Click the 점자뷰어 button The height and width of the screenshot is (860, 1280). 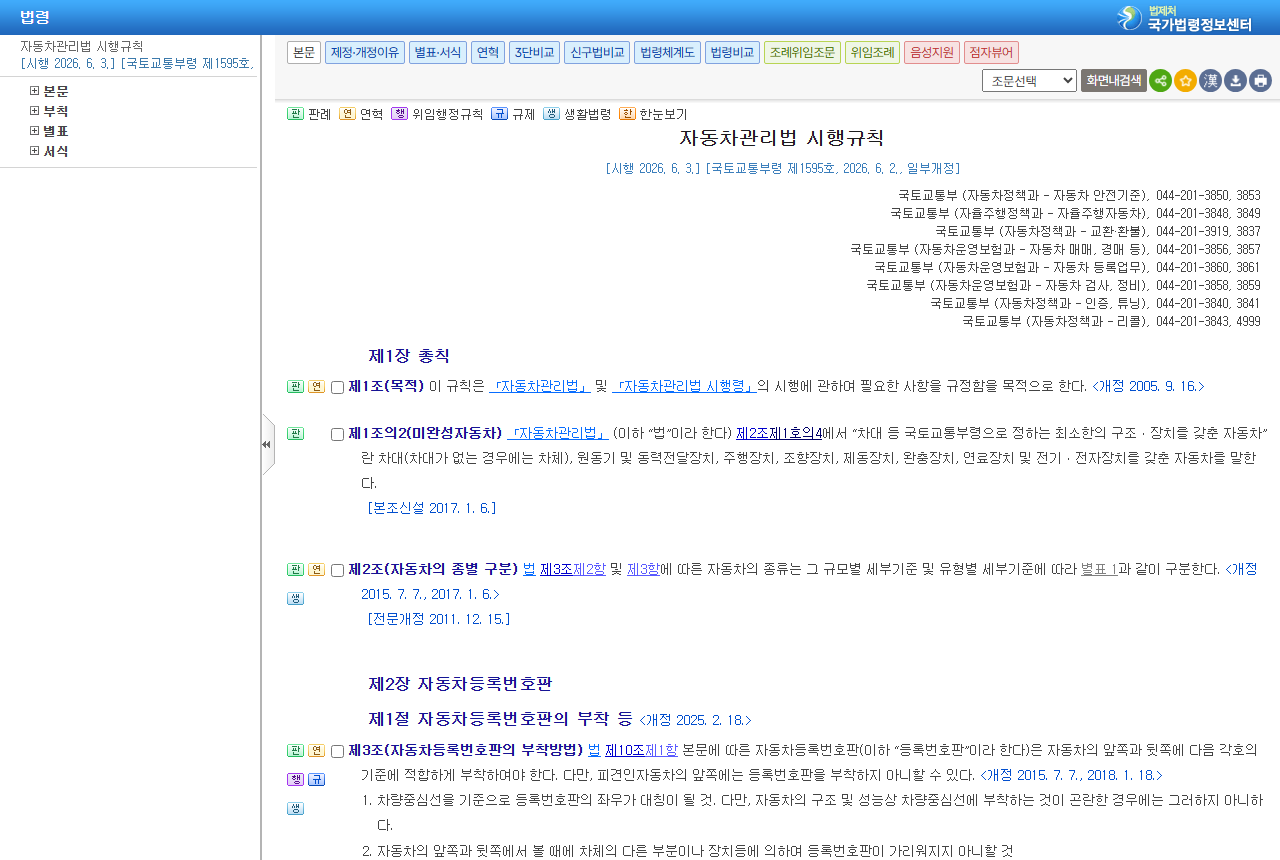[x=991, y=53]
